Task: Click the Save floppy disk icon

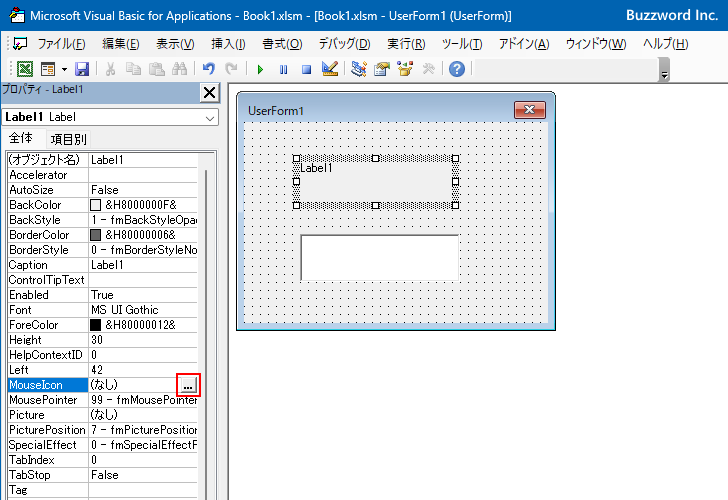Action: coord(82,69)
